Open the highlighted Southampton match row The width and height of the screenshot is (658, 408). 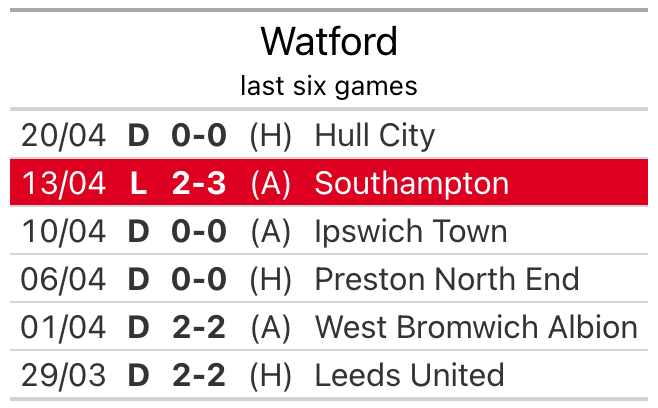point(329,183)
